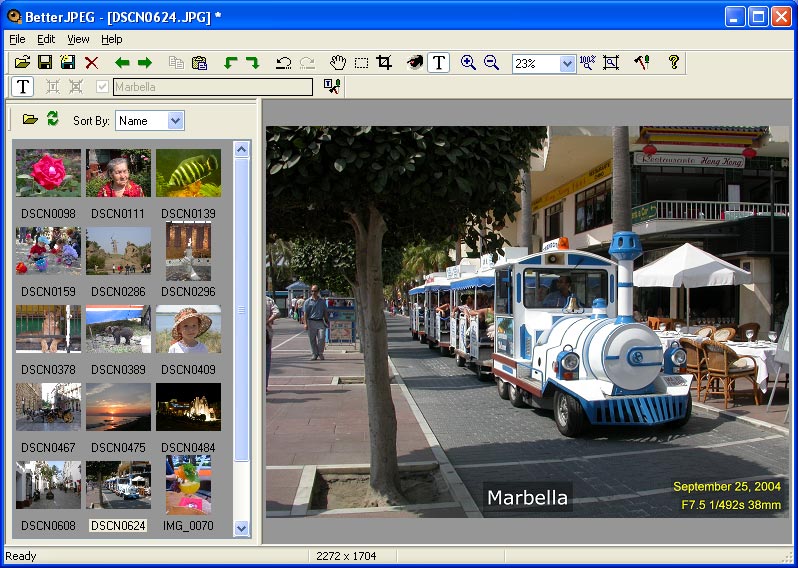Open the zoom percentage dropdown
This screenshot has width=798, height=568.
(x=567, y=63)
